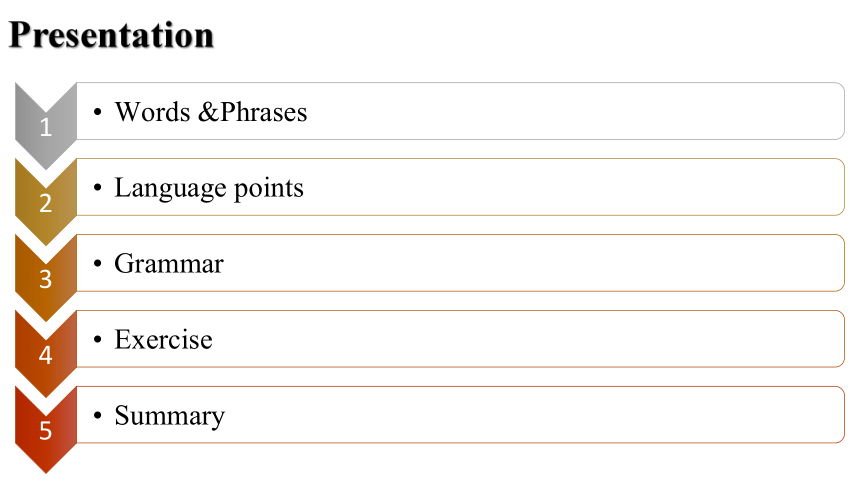Screen dimensions: 860x484
Task: Click the Presentation title heading
Action: pos(111,35)
